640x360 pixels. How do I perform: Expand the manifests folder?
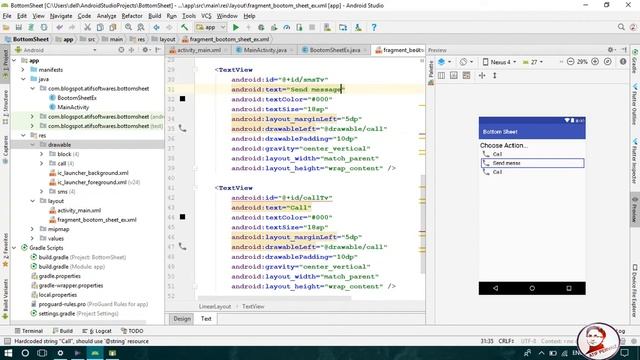pos(24,70)
